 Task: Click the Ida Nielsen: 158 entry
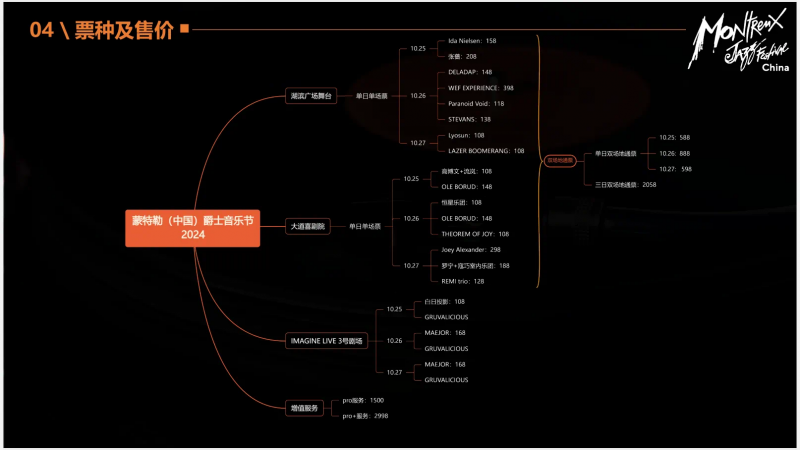click(472, 41)
